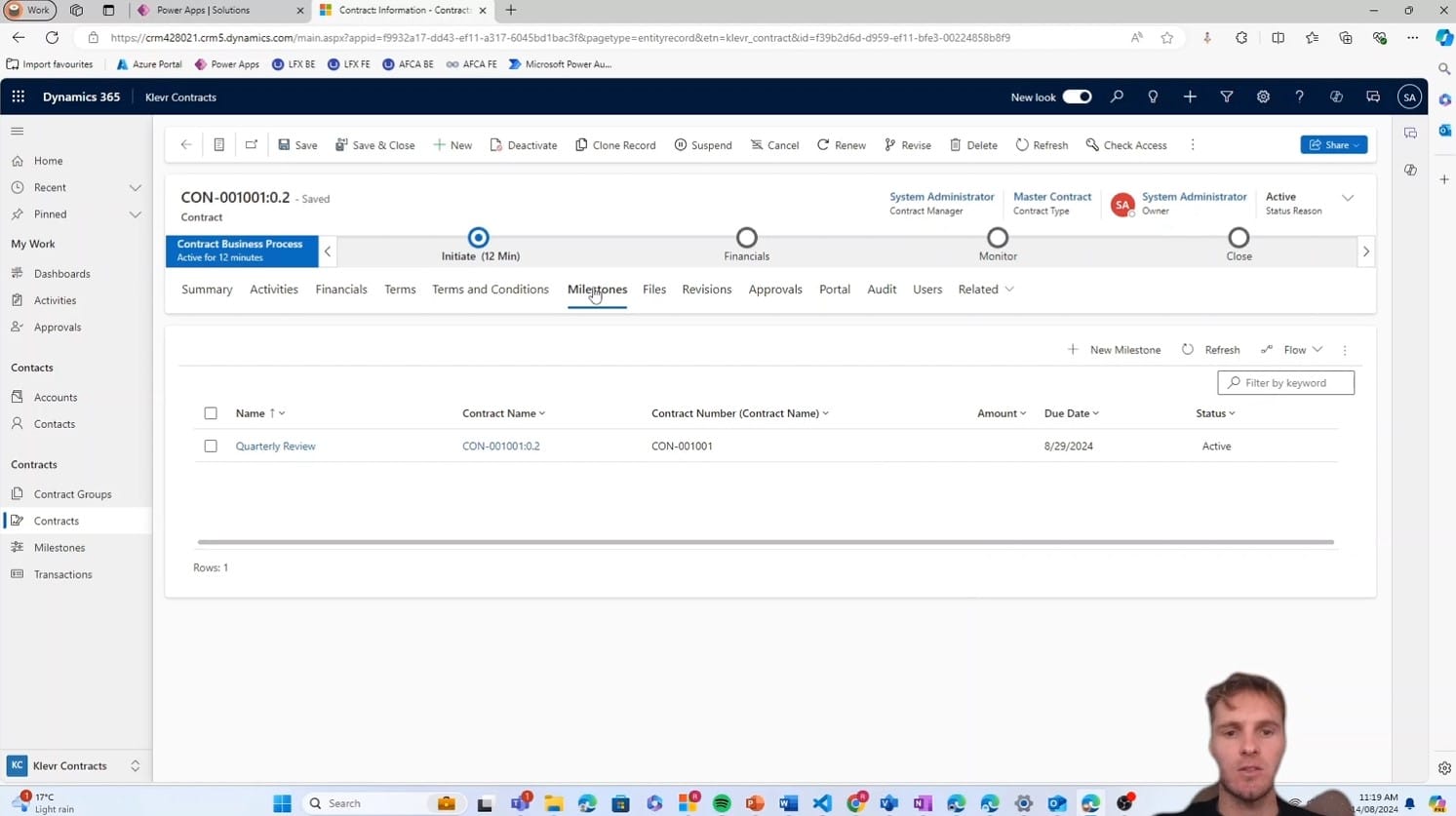Open the Settings gear in Dynamics header
Screen dimensions: 1456x816
click(1263, 97)
